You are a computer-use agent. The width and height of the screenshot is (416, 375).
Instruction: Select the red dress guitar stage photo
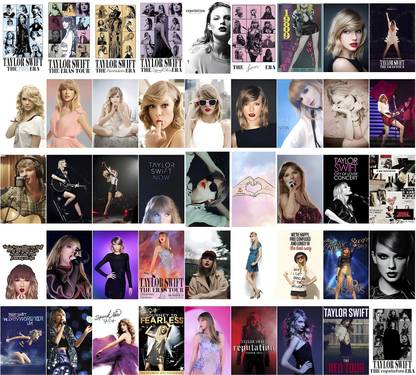point(392,113)
